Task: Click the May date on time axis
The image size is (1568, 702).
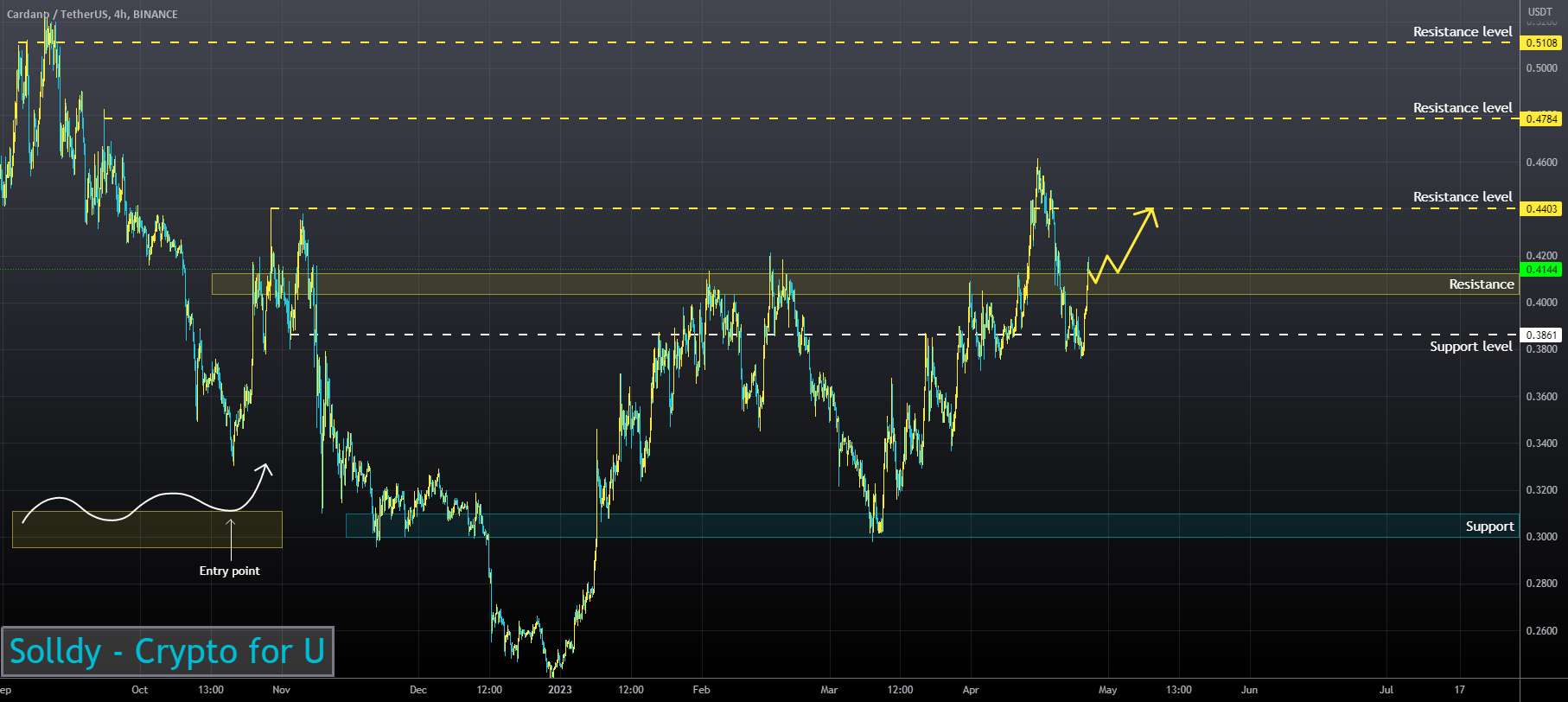Action: point(1107,690)
